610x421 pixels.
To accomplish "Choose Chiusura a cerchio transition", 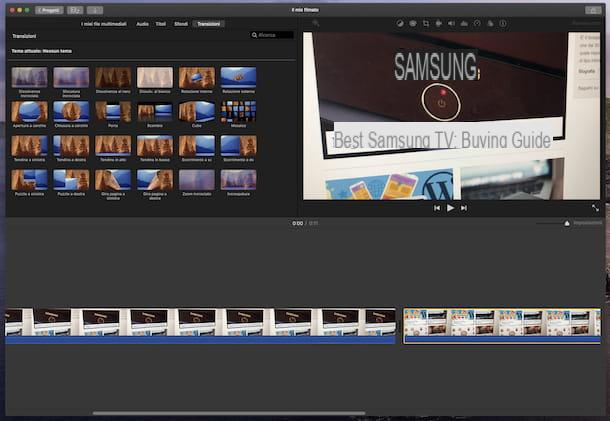I will click(x=71, y=114).
